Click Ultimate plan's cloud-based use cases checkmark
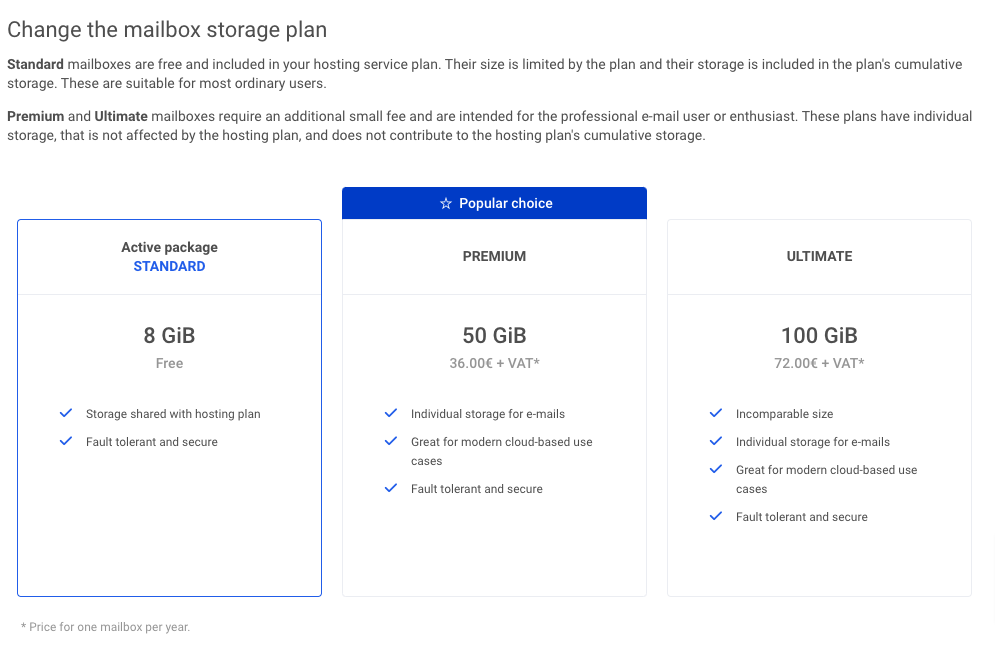This screenshot has height=650, width=995. 716,469
